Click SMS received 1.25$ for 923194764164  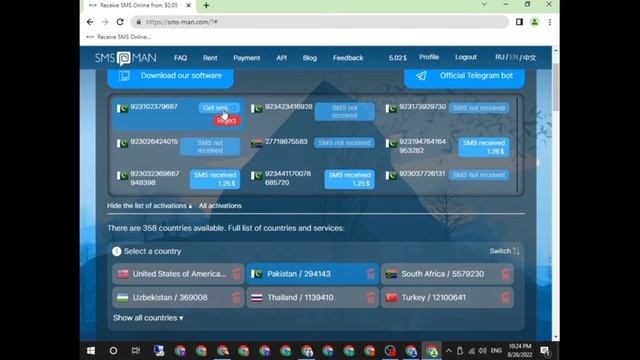tap(484, 147)
